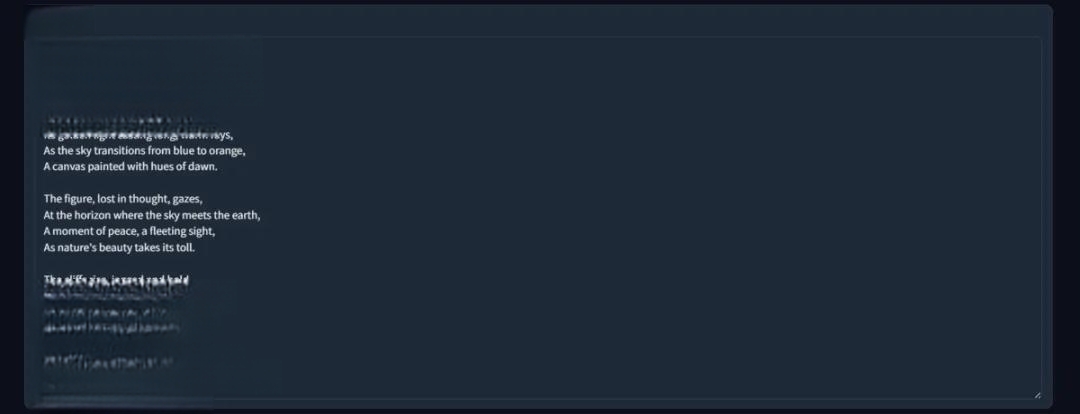The width and height of the screenshot is (1080, 414).
Task: Click the word 'fleeting' in the poem
Action: click(167, 231)
